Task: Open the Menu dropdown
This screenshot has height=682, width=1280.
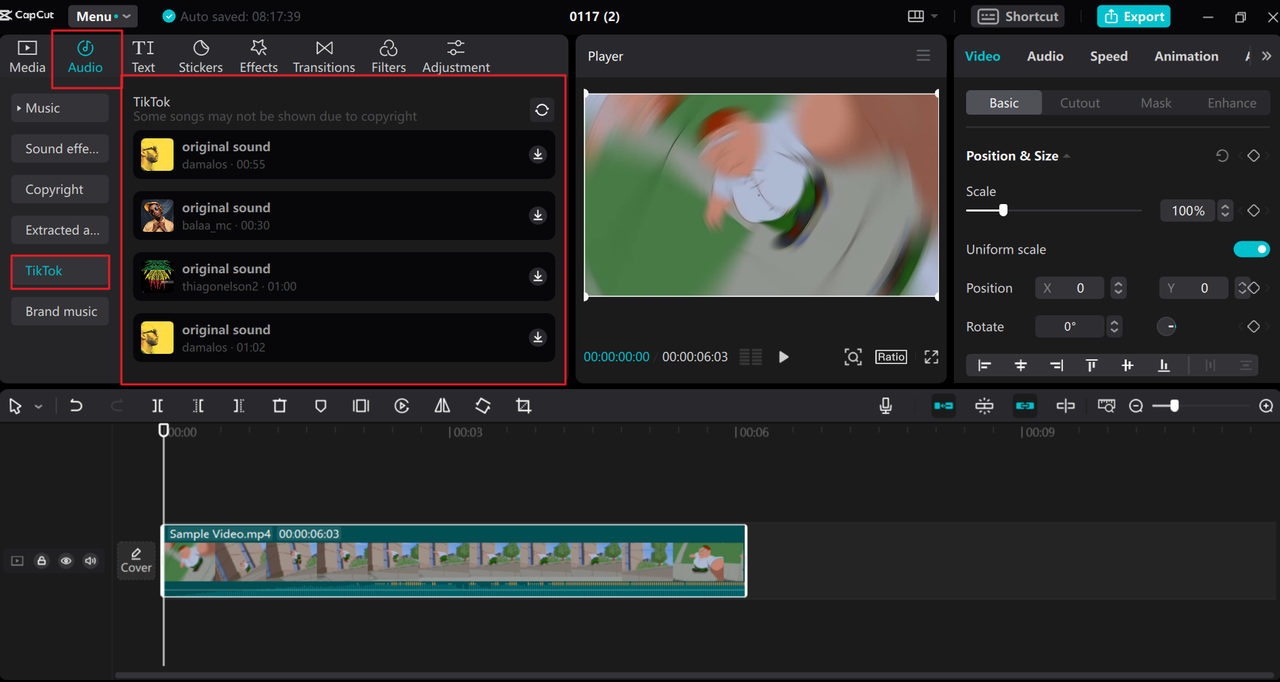Action: 103,16
